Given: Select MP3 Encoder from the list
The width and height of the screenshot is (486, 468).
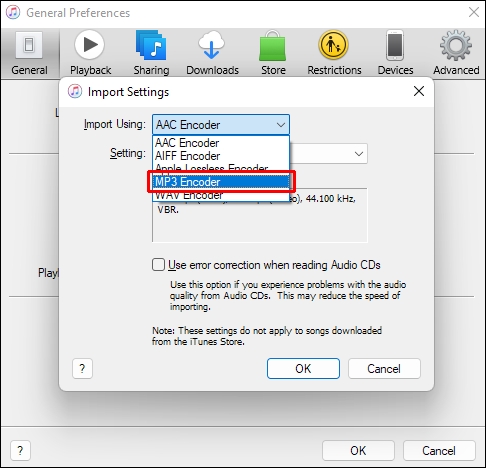Looking at the screenshot, I should [221, 182].
